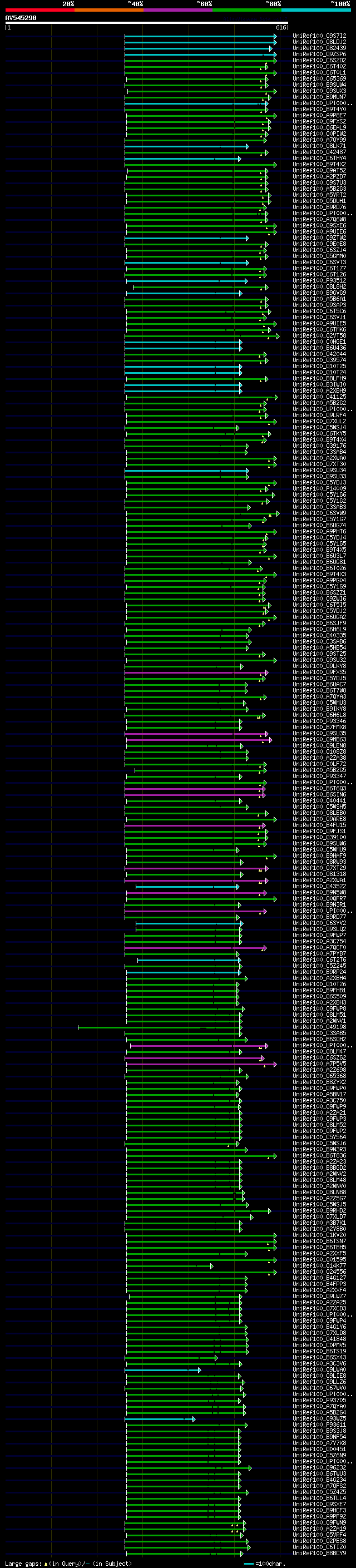Click label UniRef100_Q2PES8
356x1568 pixels.
click(319, 1541)
